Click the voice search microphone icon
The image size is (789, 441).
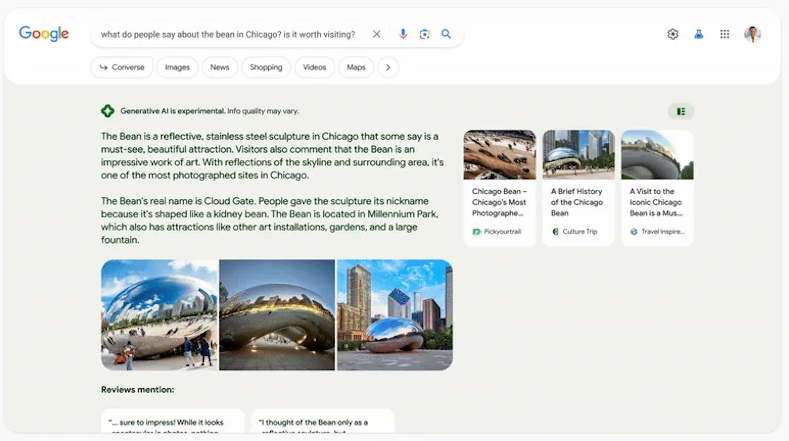click(x=403, y=34)
